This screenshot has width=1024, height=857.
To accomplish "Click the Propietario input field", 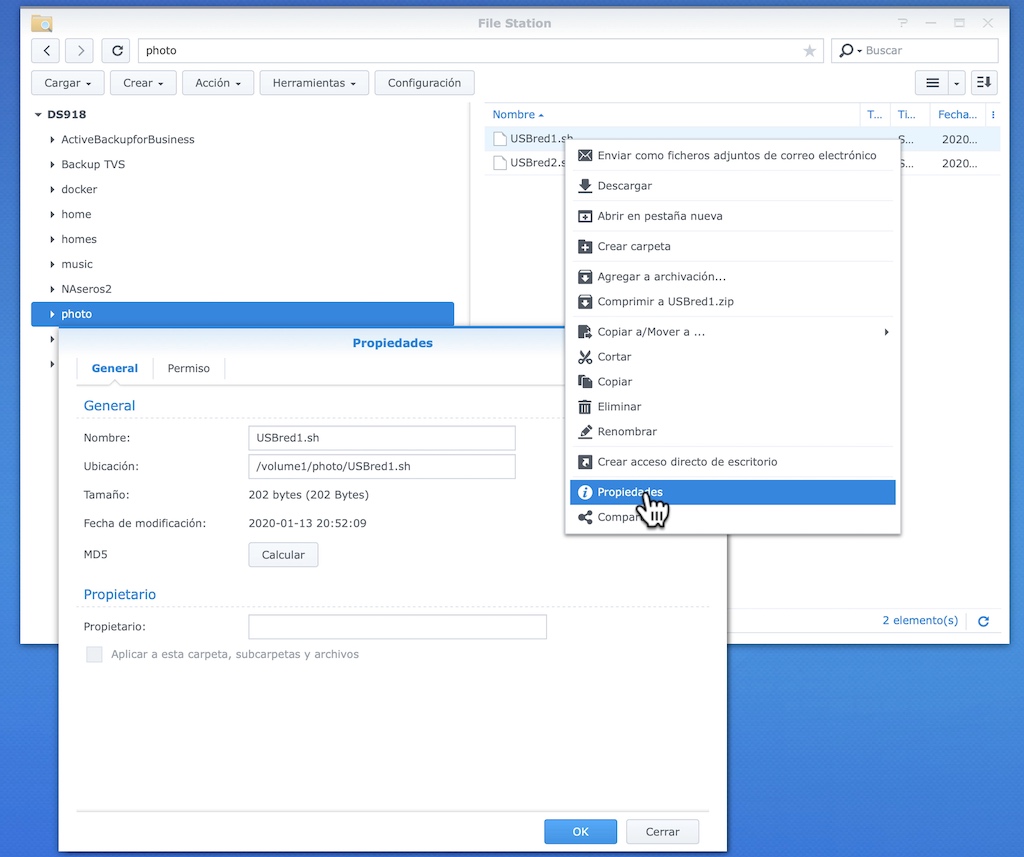I will click(396, 627).
